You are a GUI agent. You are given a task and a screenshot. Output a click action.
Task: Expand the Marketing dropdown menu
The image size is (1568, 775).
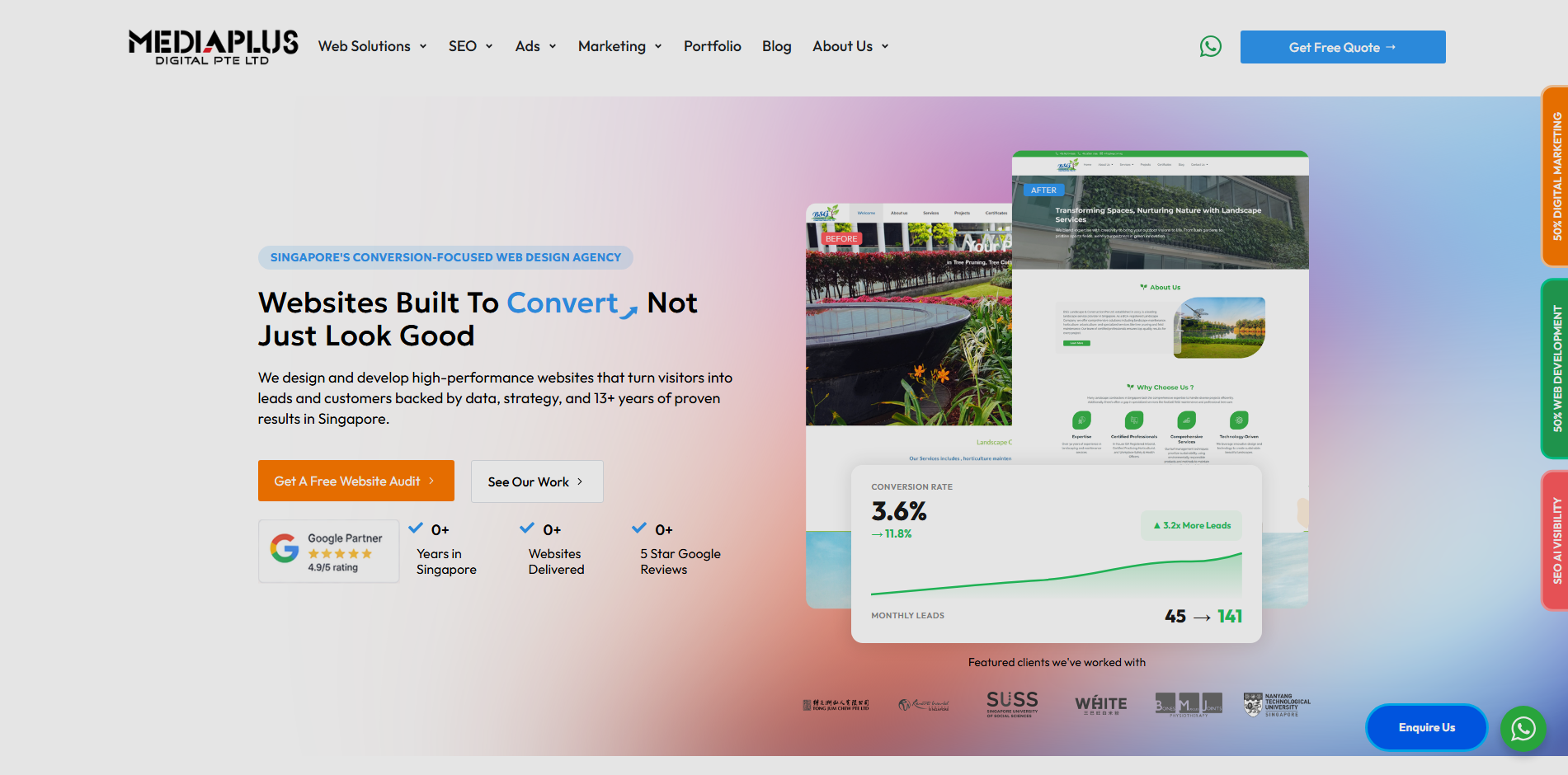pyautogui.click(x=620, y=46)
